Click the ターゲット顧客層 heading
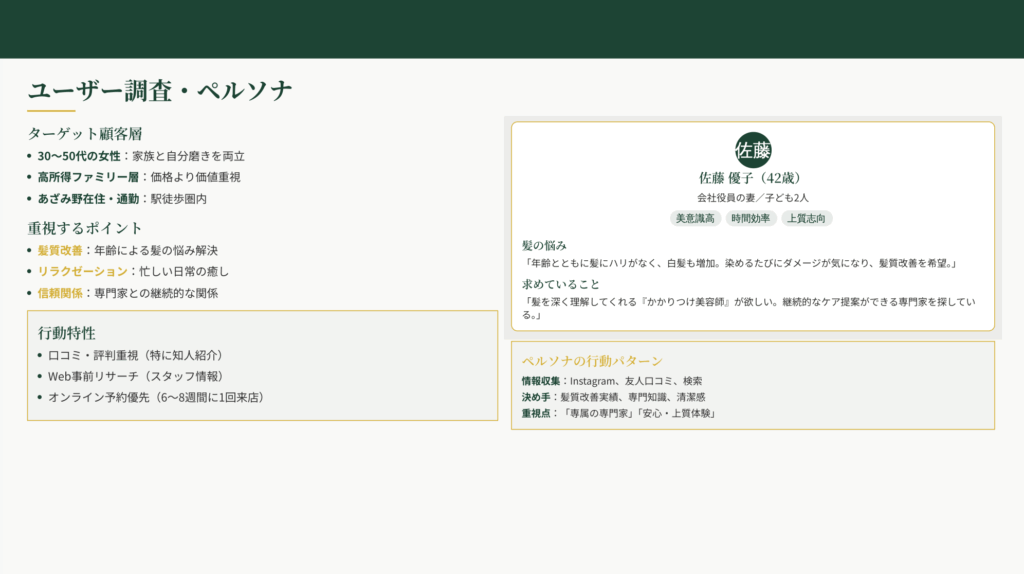This screenshot has width=1024, height=574. [x=85, y=133]
